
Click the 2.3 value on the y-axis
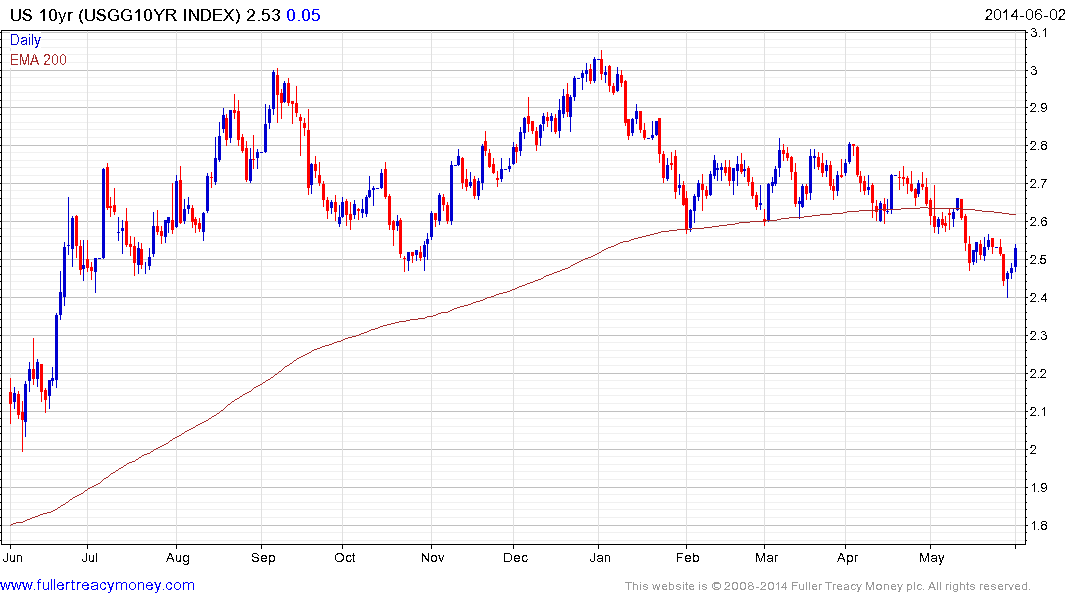pyautogui.click(x=1039, y=336)
